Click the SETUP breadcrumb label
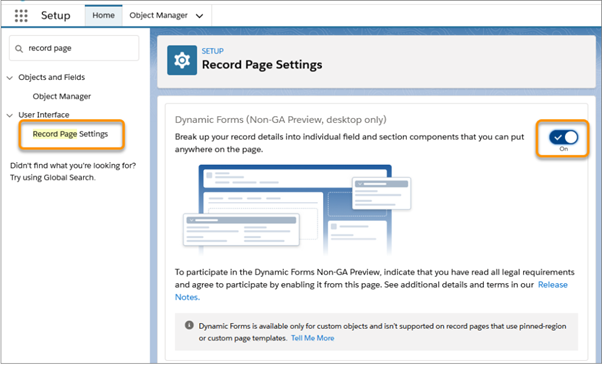Screen dimensions: 602x365 tap(213, 51)
